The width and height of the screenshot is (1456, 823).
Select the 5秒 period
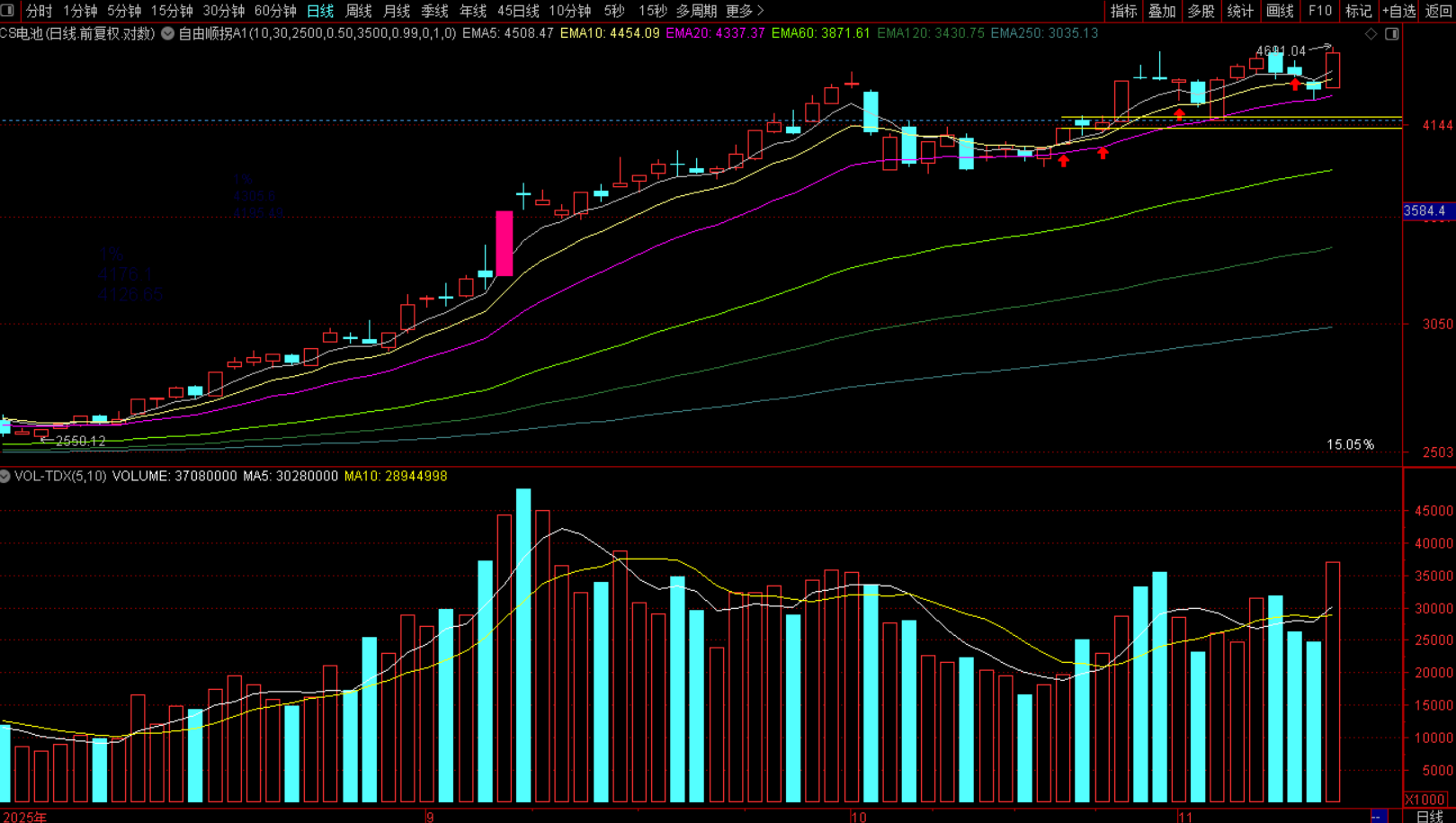(614, 11)
